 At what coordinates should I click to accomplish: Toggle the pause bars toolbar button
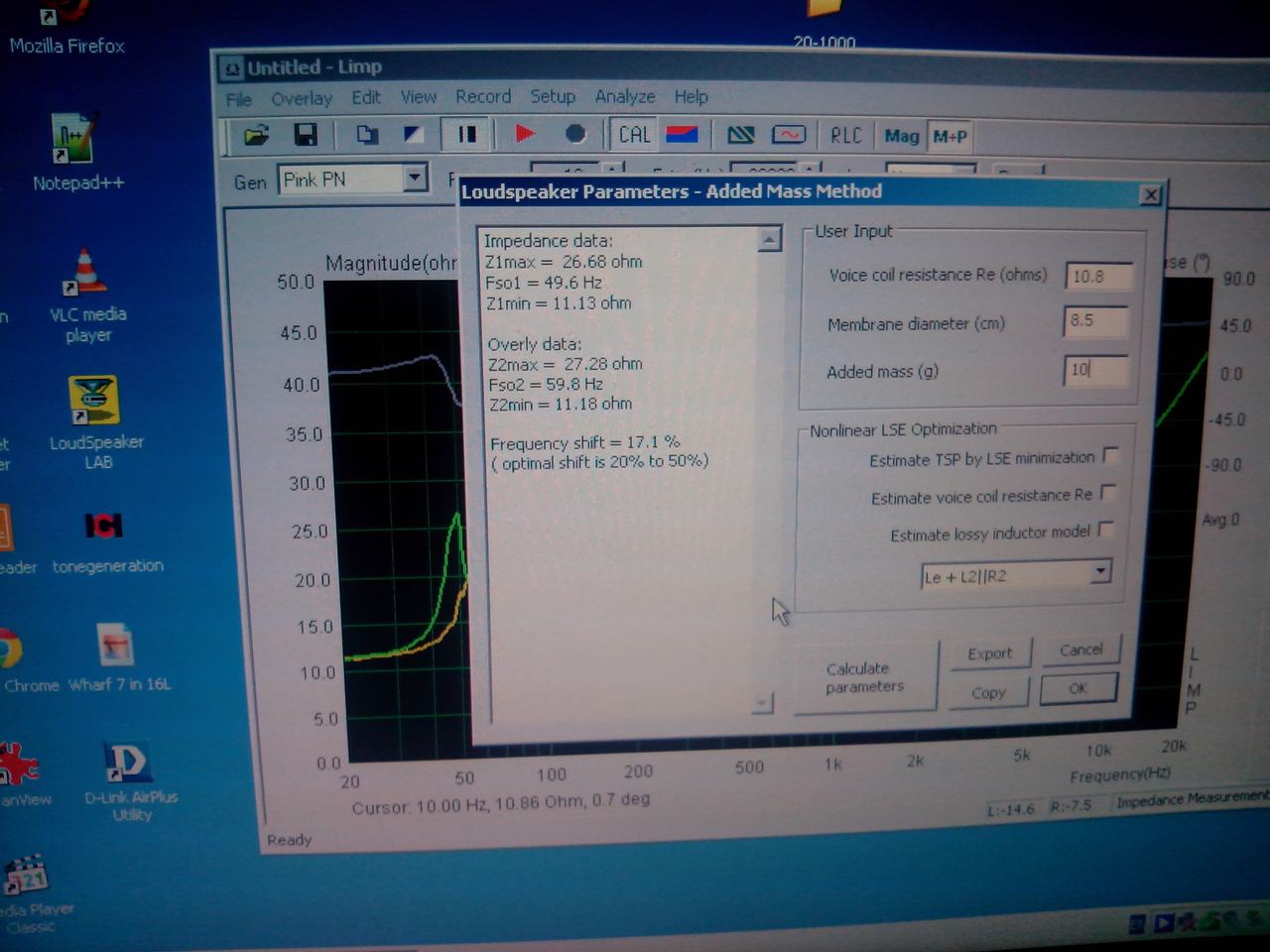coord(466,134)
